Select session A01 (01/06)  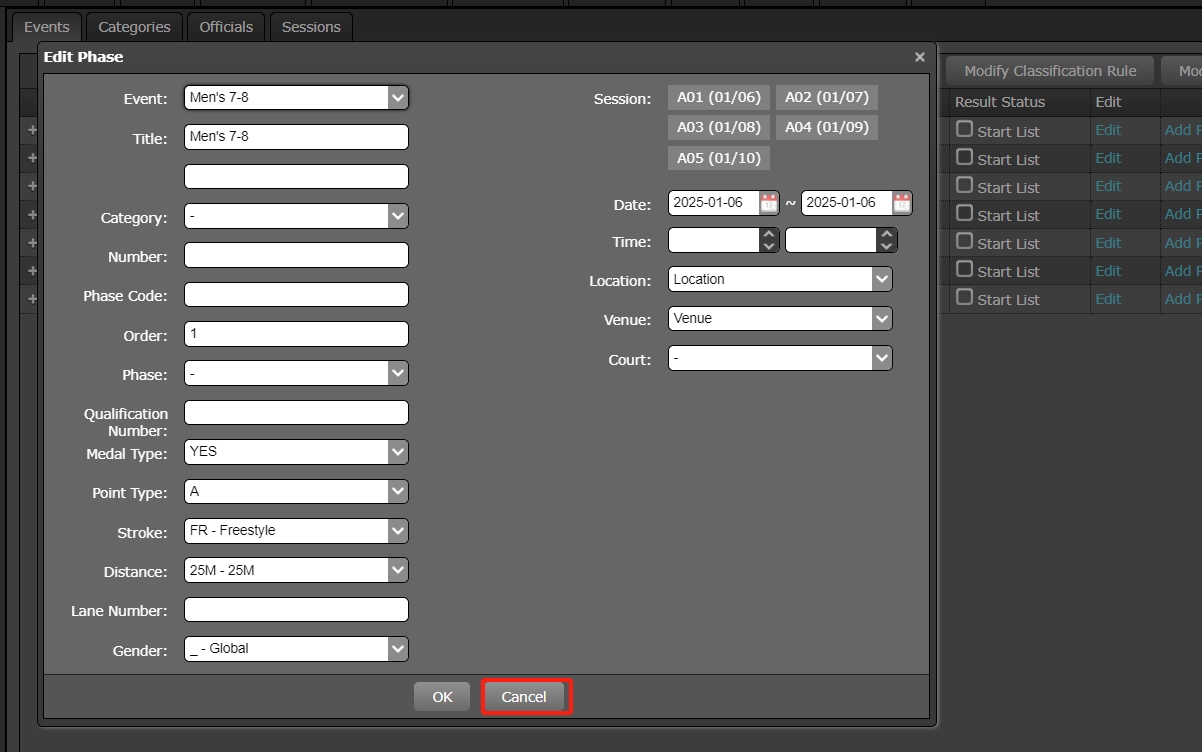pyautogui.click(x=718, y=97)
